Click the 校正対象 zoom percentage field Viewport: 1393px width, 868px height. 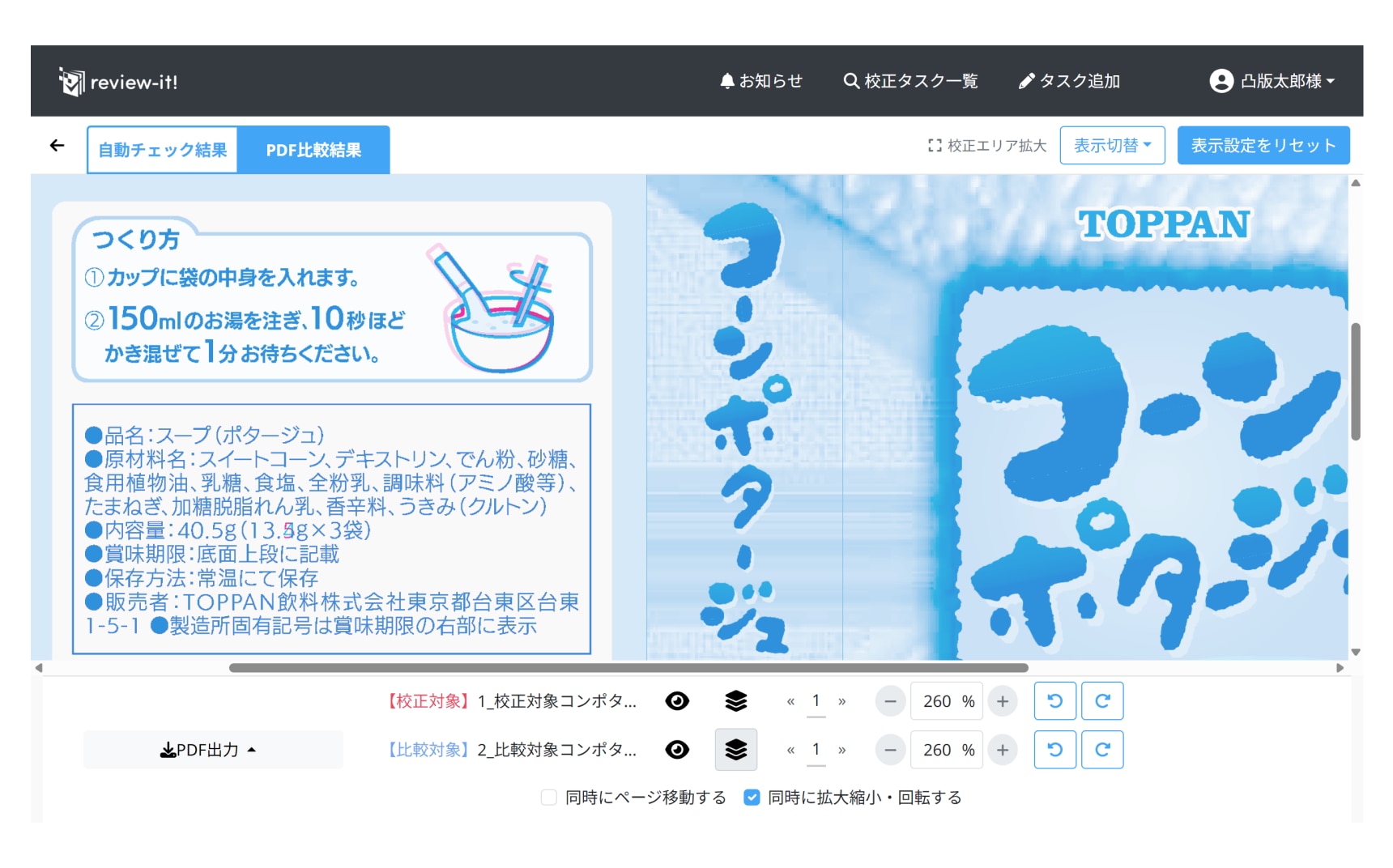tap(946, 701)
